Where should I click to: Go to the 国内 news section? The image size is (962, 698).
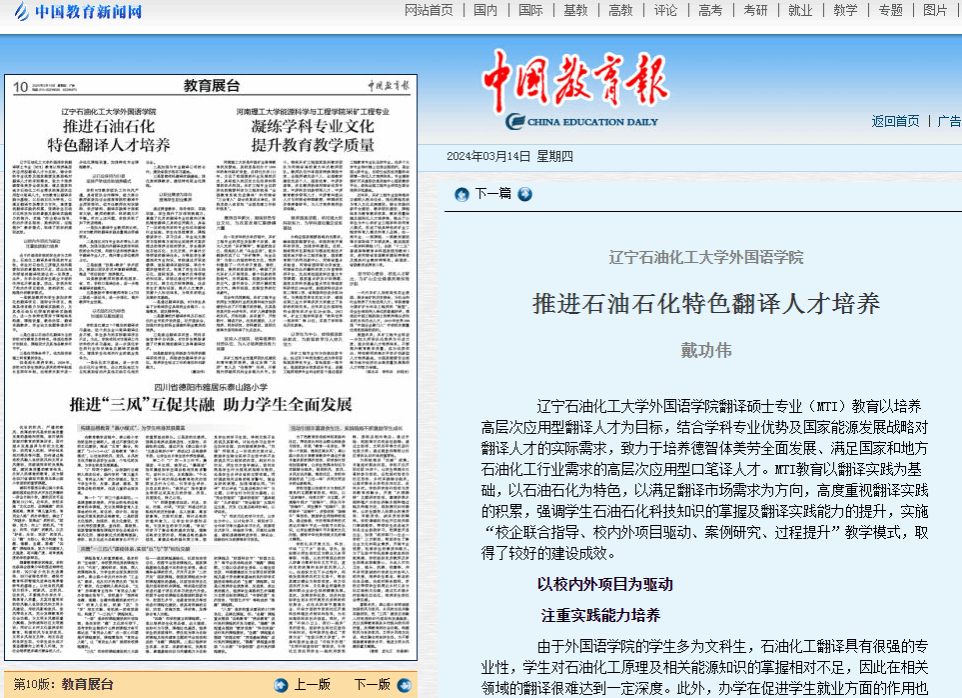coord(486,10)
